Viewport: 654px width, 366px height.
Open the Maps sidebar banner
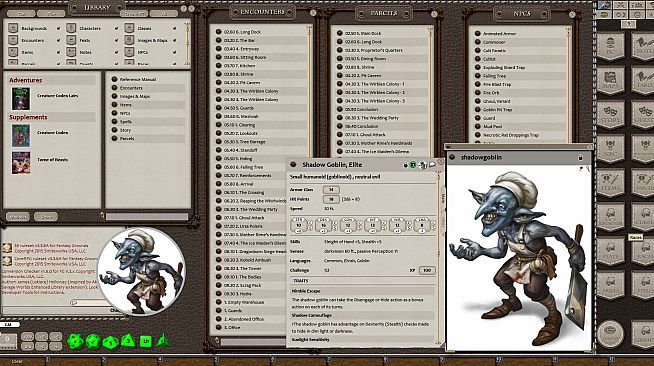(611, 80)
